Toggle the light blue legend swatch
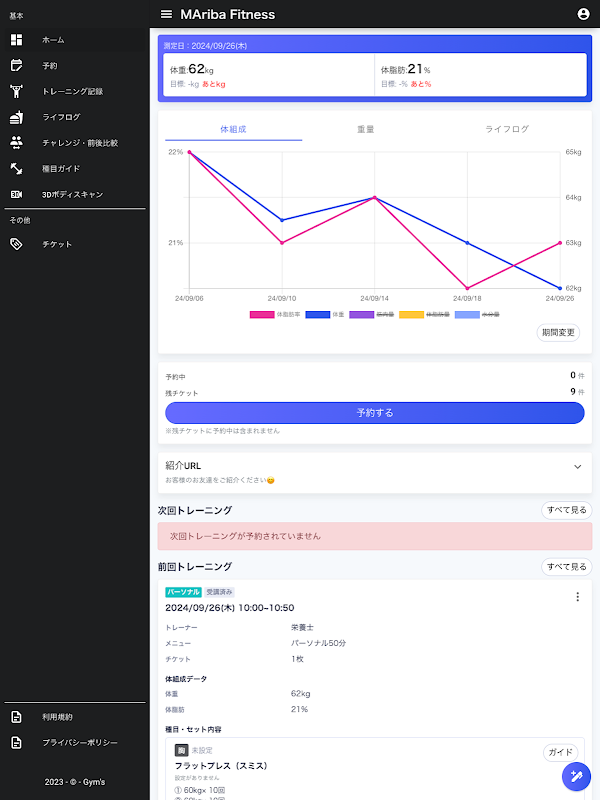The height and width of the screenshot is (800, 600). (x=467, y=315)
